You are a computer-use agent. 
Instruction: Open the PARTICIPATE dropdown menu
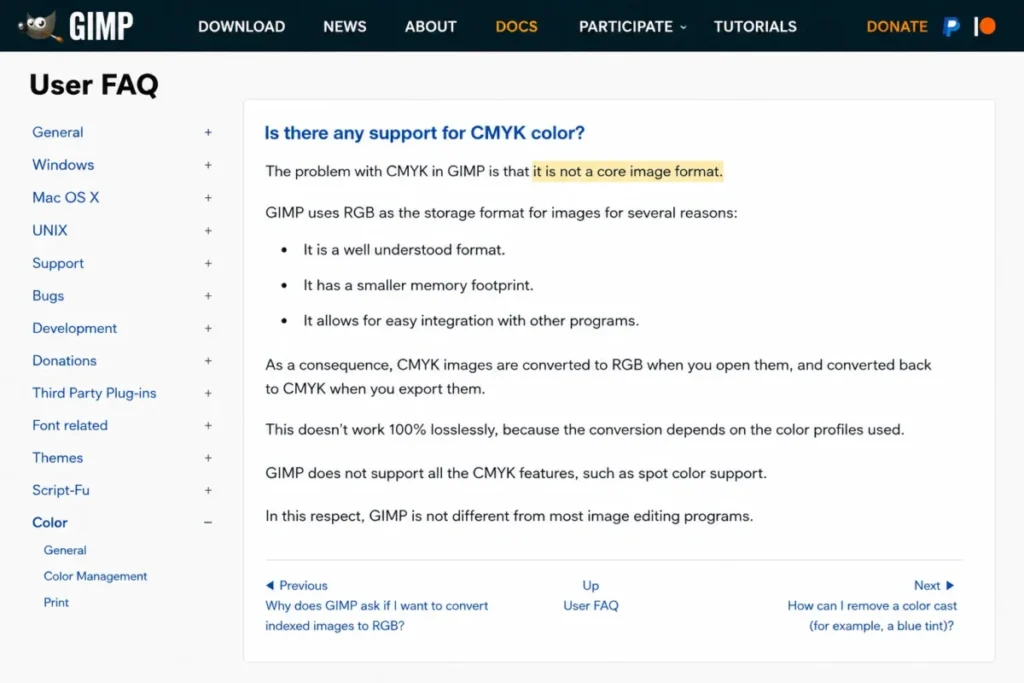coord(632,27)
